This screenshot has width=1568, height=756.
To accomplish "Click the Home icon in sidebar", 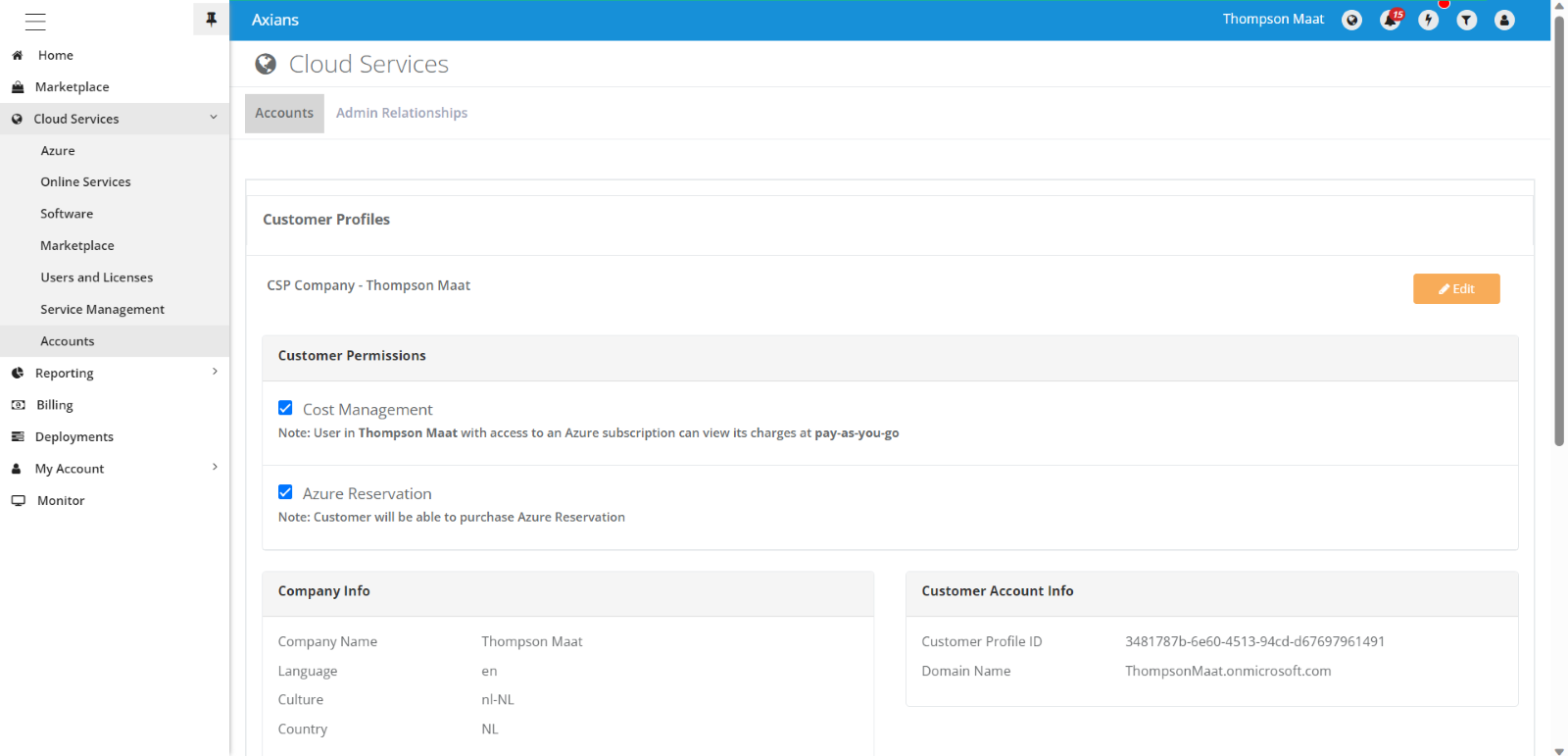I will (18, 56).
